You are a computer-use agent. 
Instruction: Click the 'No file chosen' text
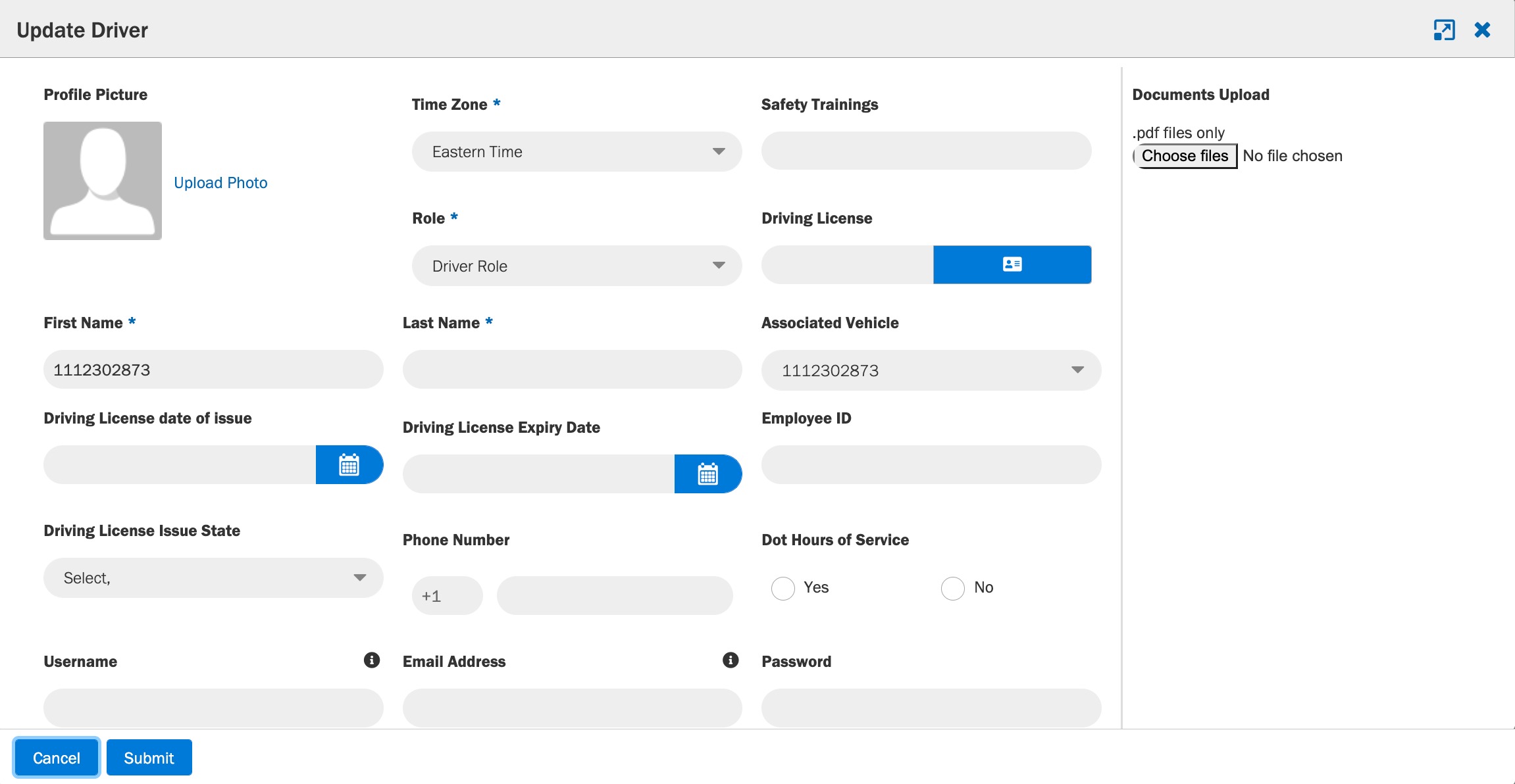click(x=1293, y=156)
